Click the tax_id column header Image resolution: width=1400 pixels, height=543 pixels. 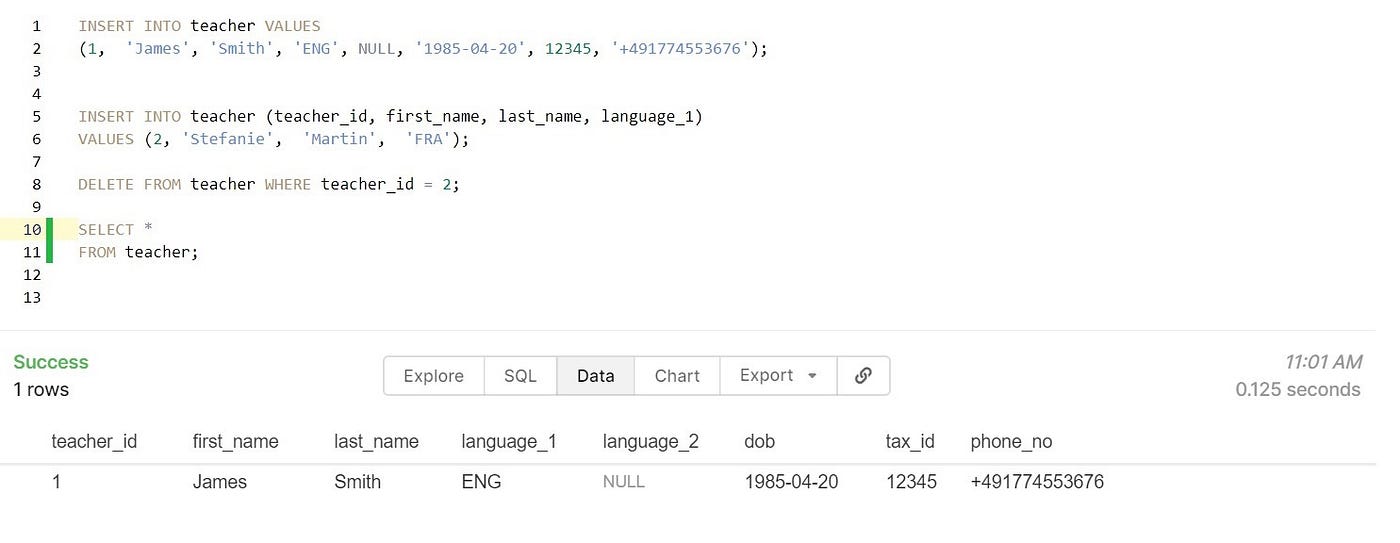[x=910, y=441]
